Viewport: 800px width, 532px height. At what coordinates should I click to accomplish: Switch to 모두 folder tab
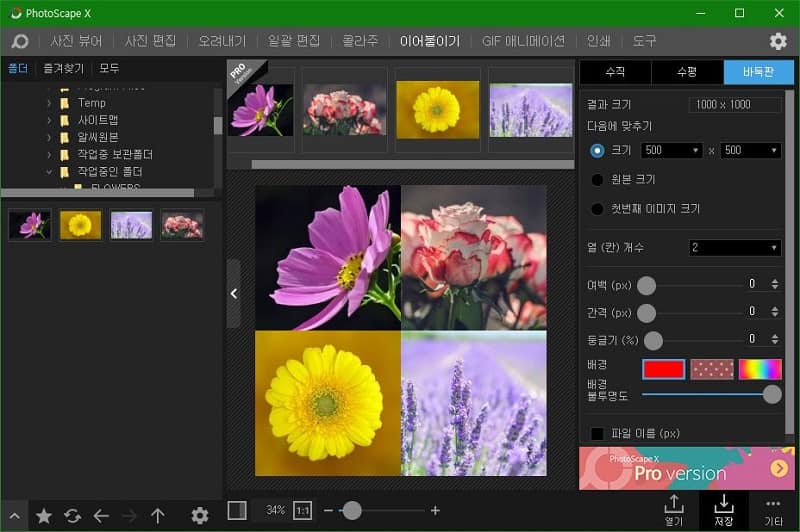(x=109, y=68)
